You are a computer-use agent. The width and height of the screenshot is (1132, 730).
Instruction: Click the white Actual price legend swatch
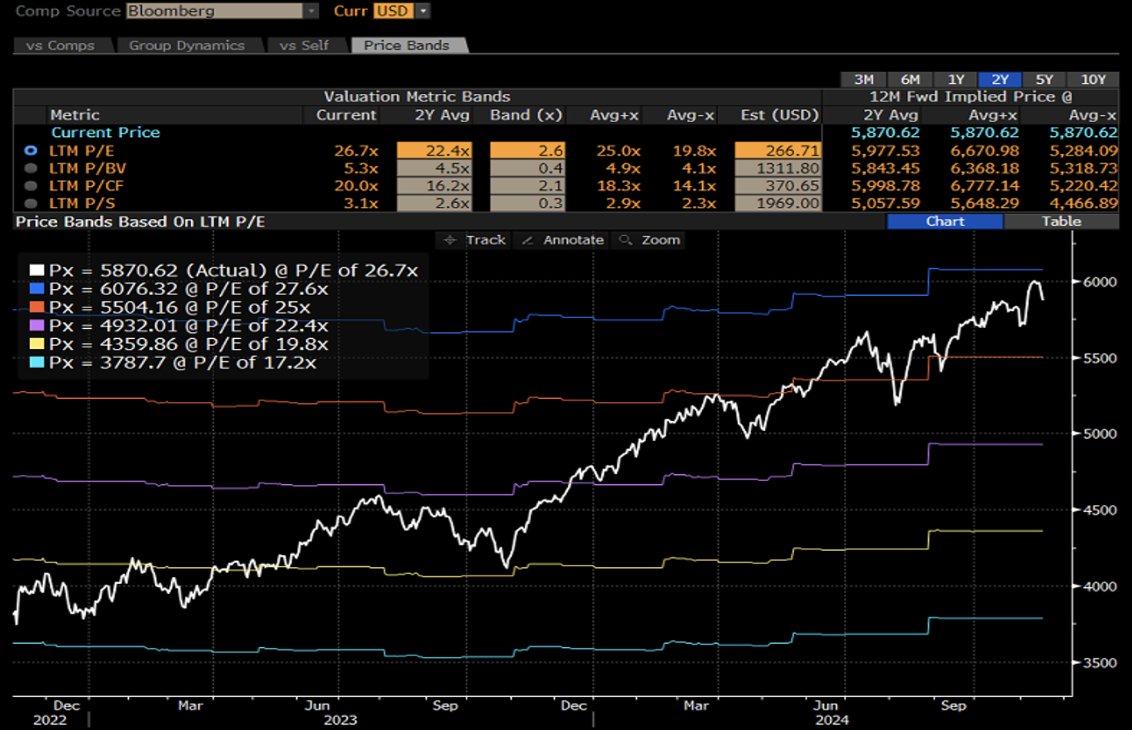37,271
